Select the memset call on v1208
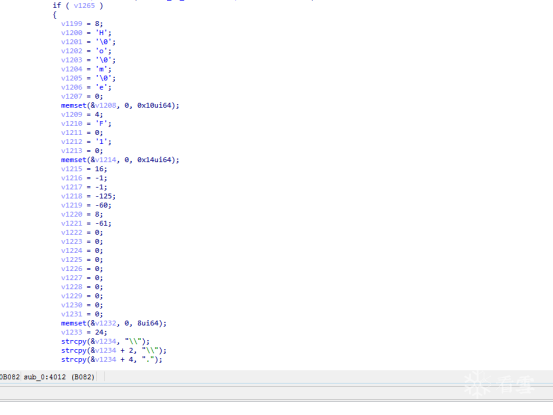The width and height of the screenshot is (553, 415). point(120,105)
